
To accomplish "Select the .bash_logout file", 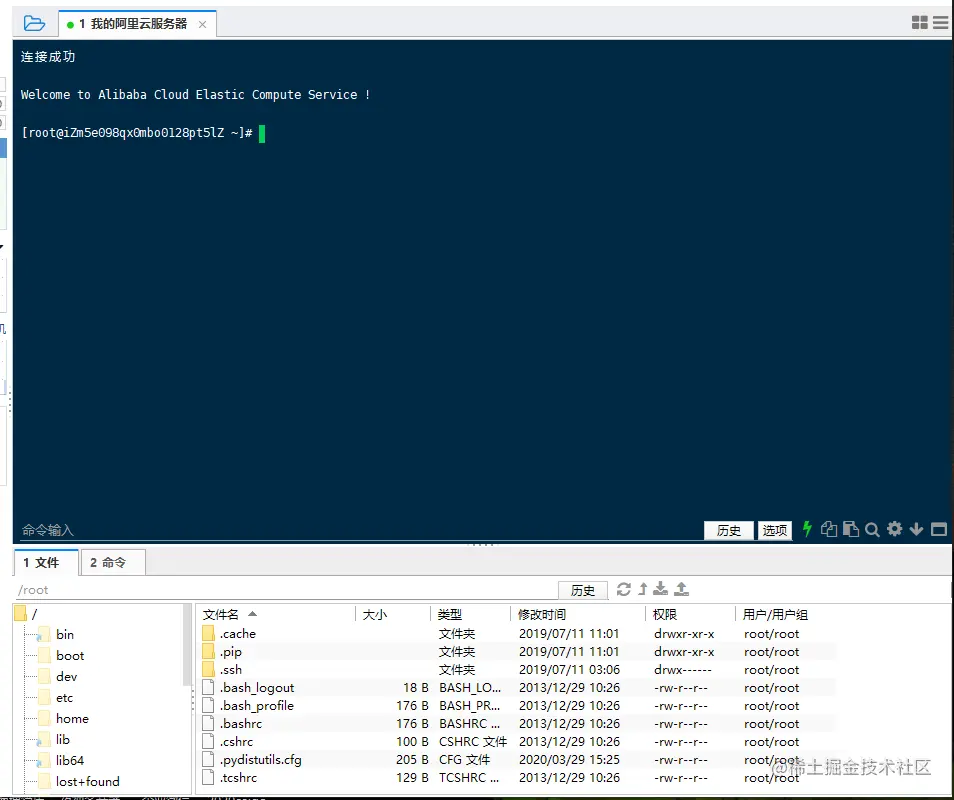I will [517, 687].
